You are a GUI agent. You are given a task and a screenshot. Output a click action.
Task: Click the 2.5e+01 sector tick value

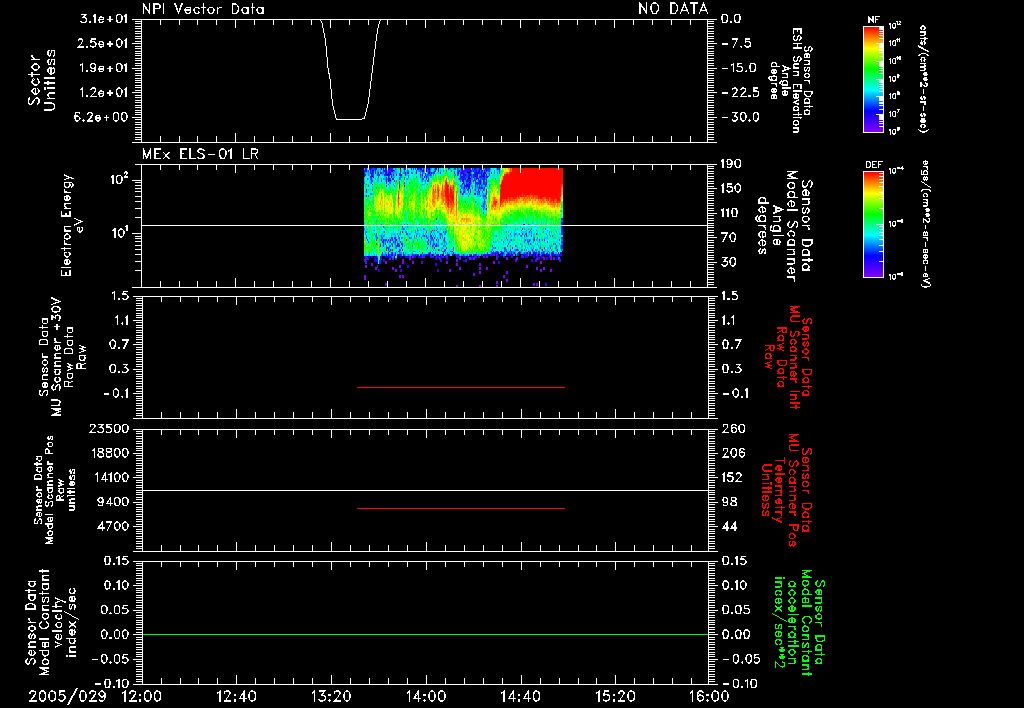coord(104,43)
